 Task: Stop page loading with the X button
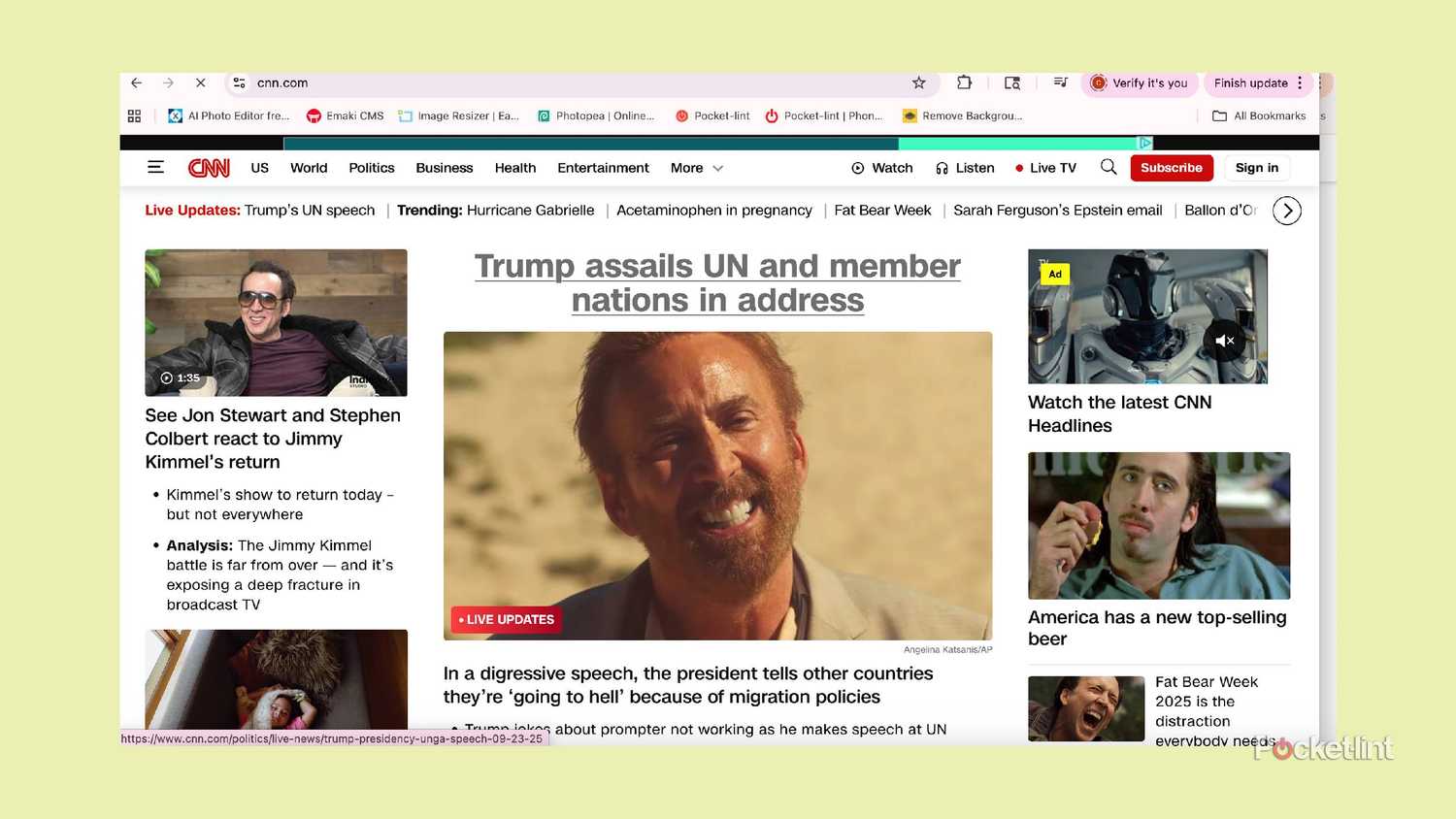click(x=200, y=83)
